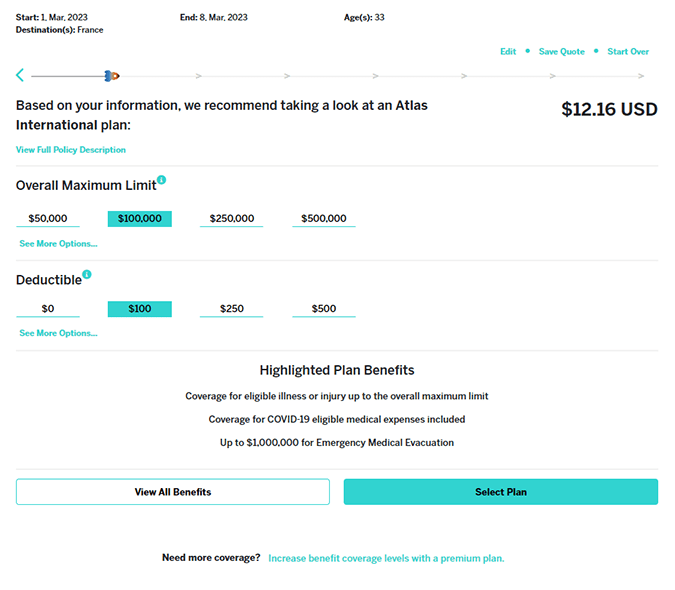The width and height of the screenshot is (675, 590).
Task: Click the rocket progress marker icon
Action: (112, 75)
